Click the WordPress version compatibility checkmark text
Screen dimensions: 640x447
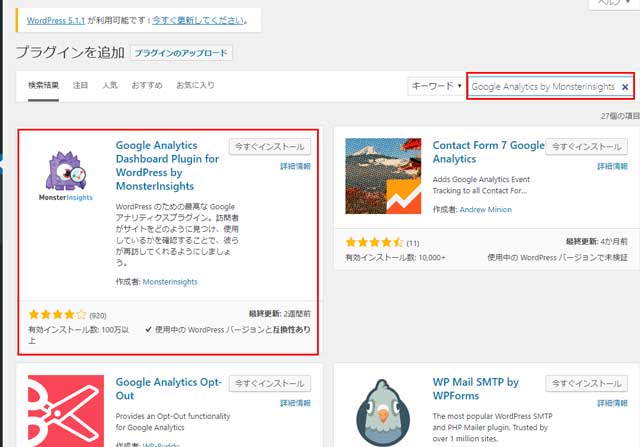[228, 329]
